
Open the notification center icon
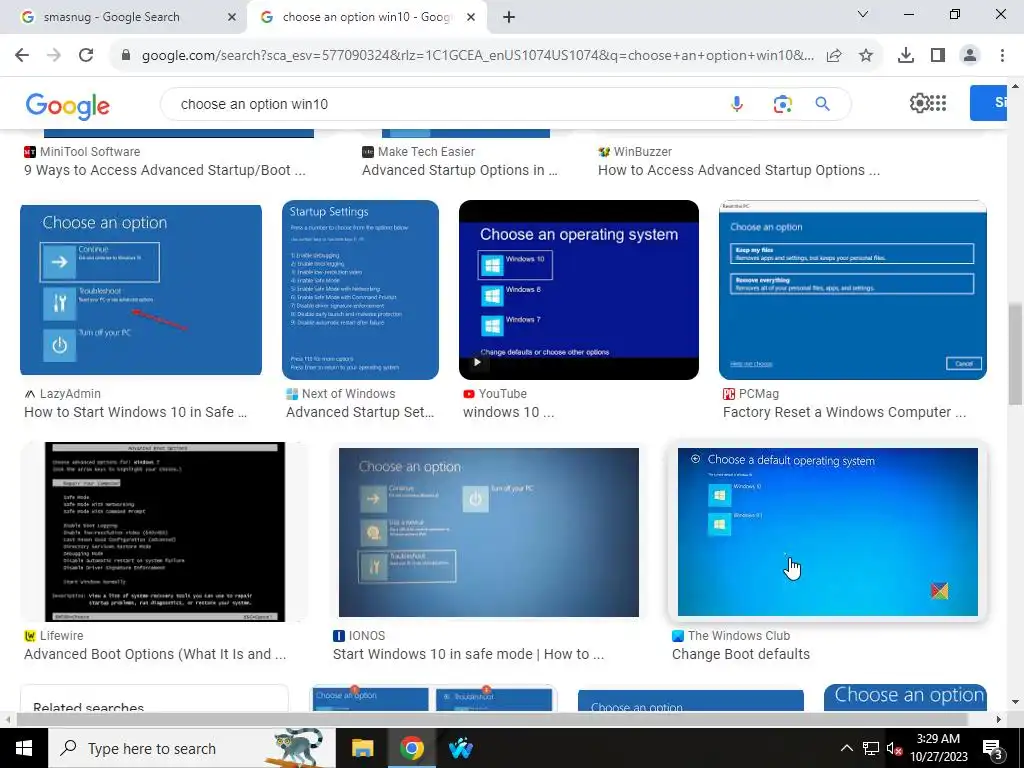pyautogui.click(x=993, y=749)
